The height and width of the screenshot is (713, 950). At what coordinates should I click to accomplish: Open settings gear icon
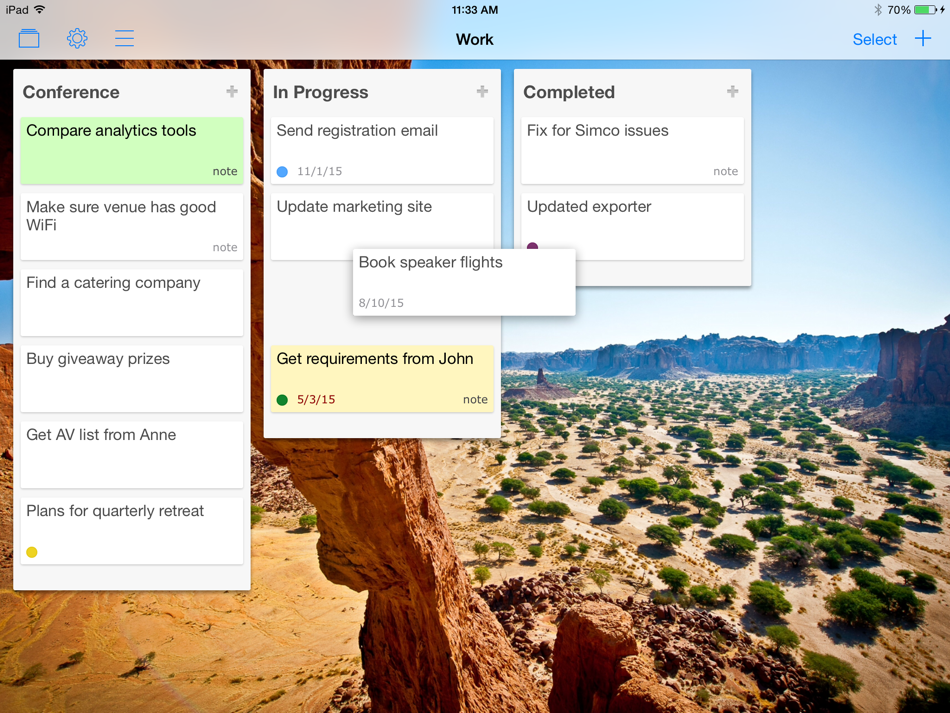pos(77,39)
